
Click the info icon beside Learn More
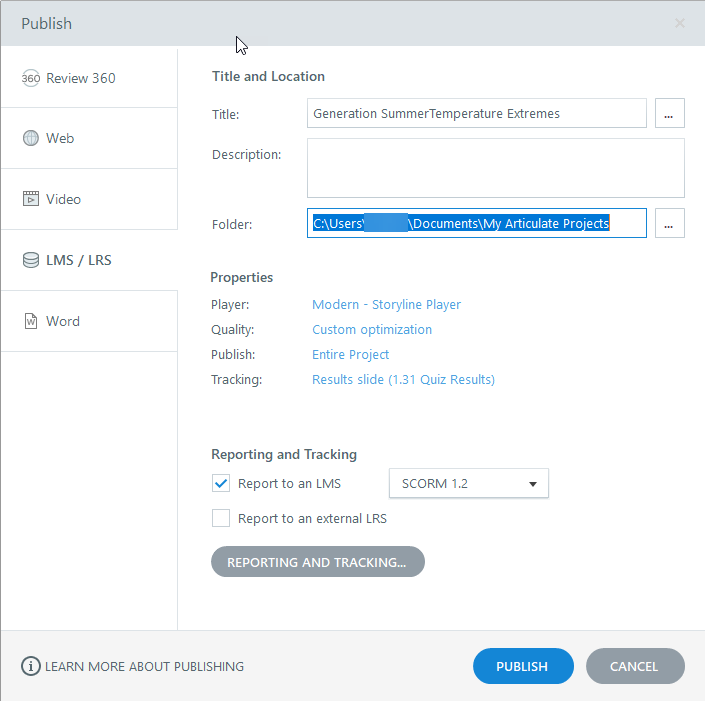pyautogui.click(x=31, y=666)
